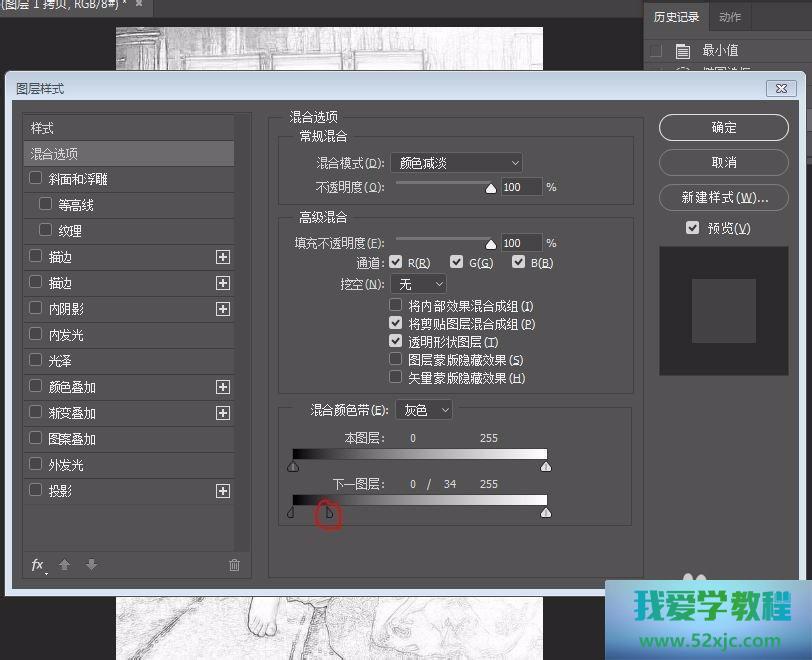Click the move effect up arrow

(x=65, y=565)
